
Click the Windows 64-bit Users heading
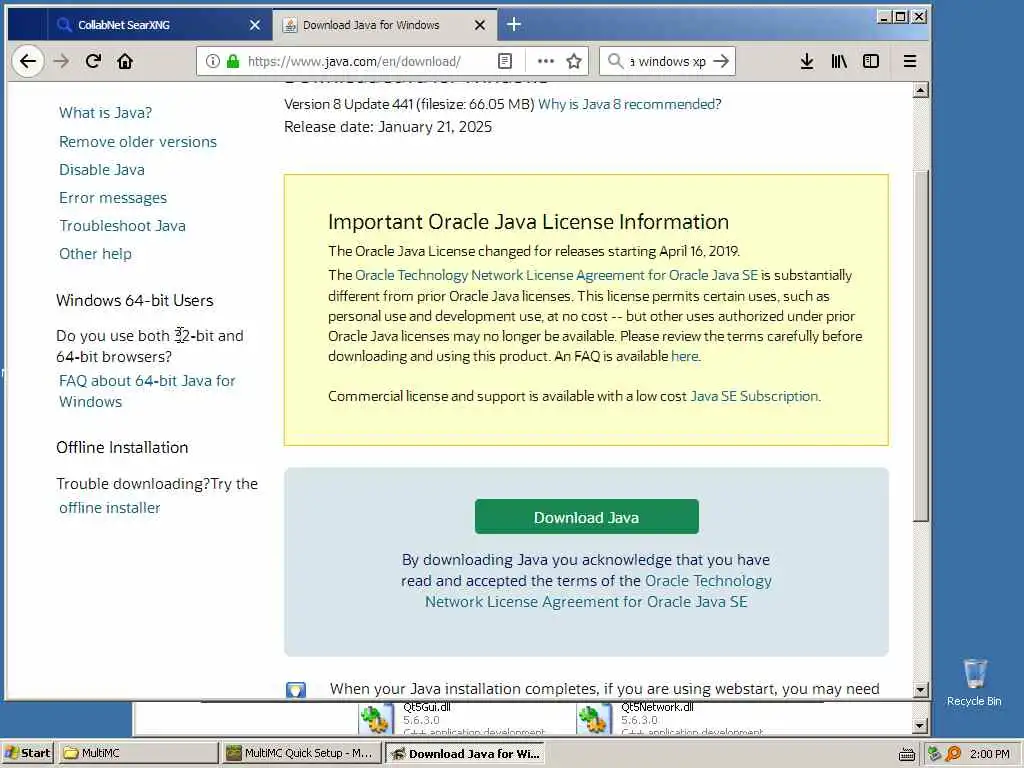click(x=135, y=300)
